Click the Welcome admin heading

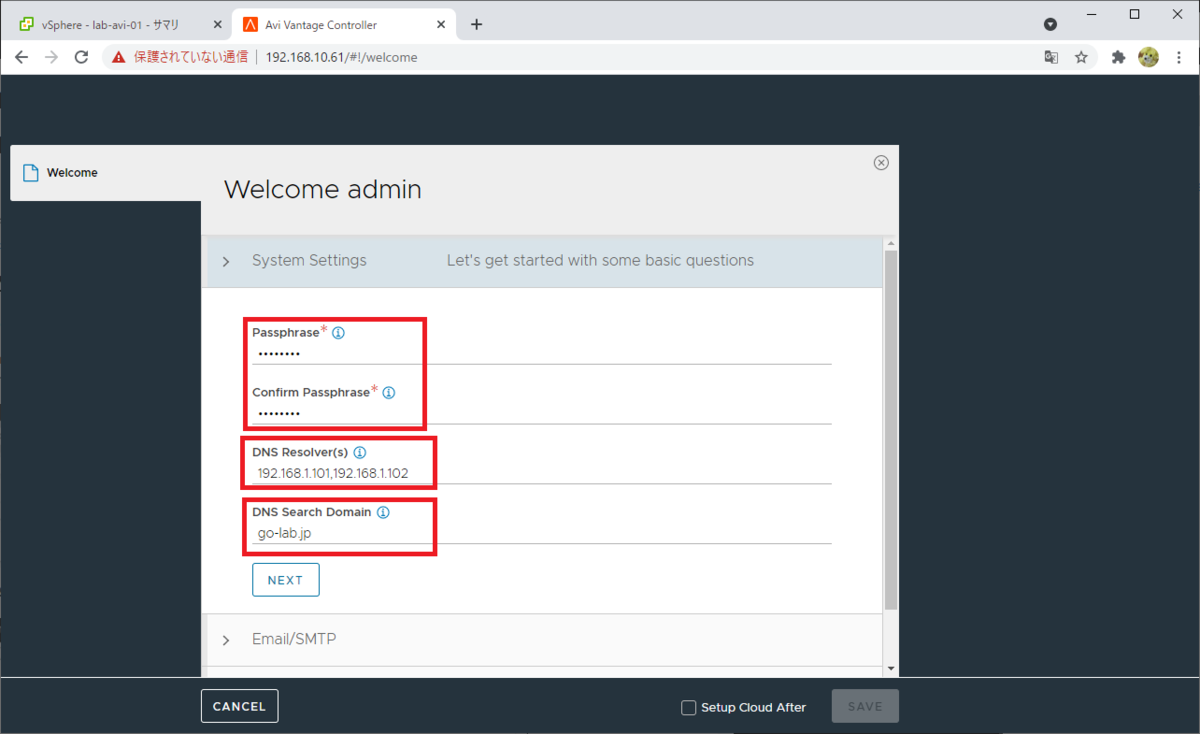pyautogui.click(x=323, y=189)
